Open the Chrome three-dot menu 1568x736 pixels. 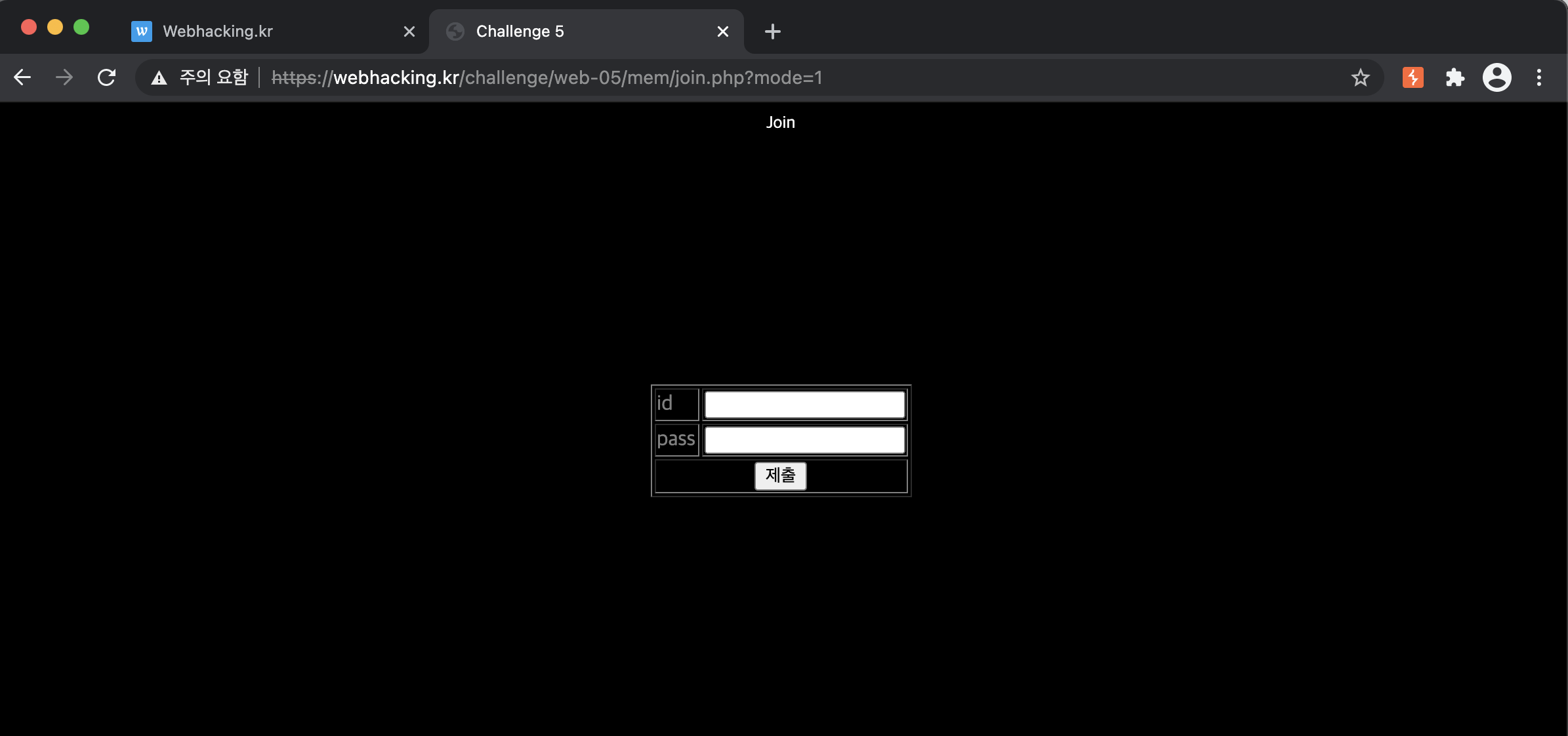pos(1538,77)
